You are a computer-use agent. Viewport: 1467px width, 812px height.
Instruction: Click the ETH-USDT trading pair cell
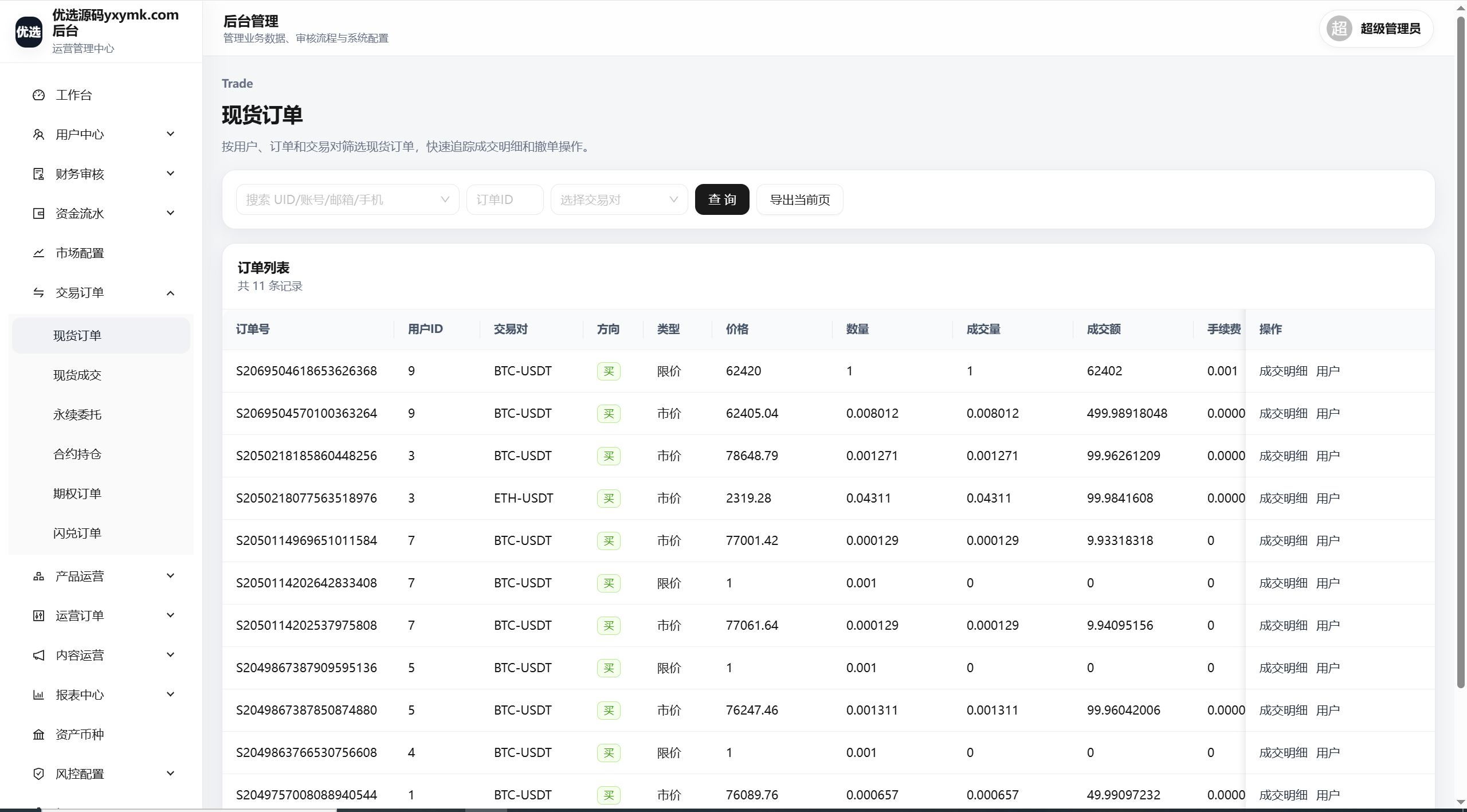coord(523,499)
